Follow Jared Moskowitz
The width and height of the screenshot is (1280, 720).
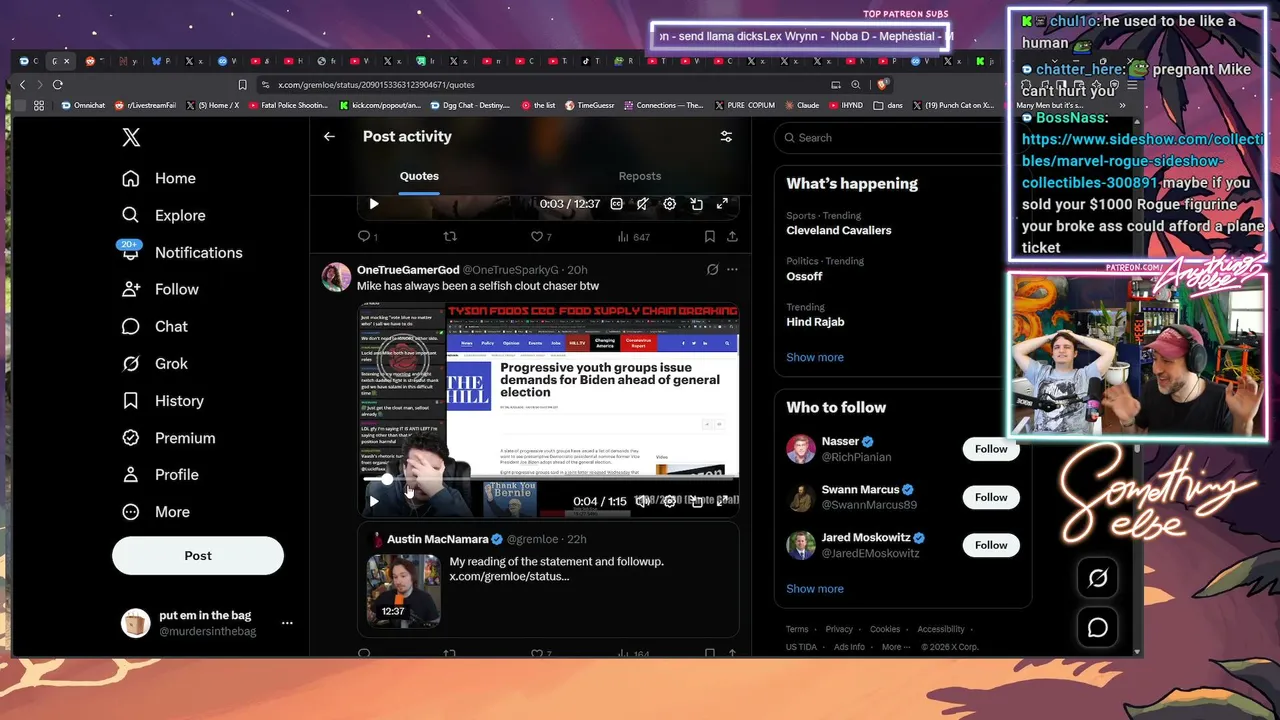(991, 545)
